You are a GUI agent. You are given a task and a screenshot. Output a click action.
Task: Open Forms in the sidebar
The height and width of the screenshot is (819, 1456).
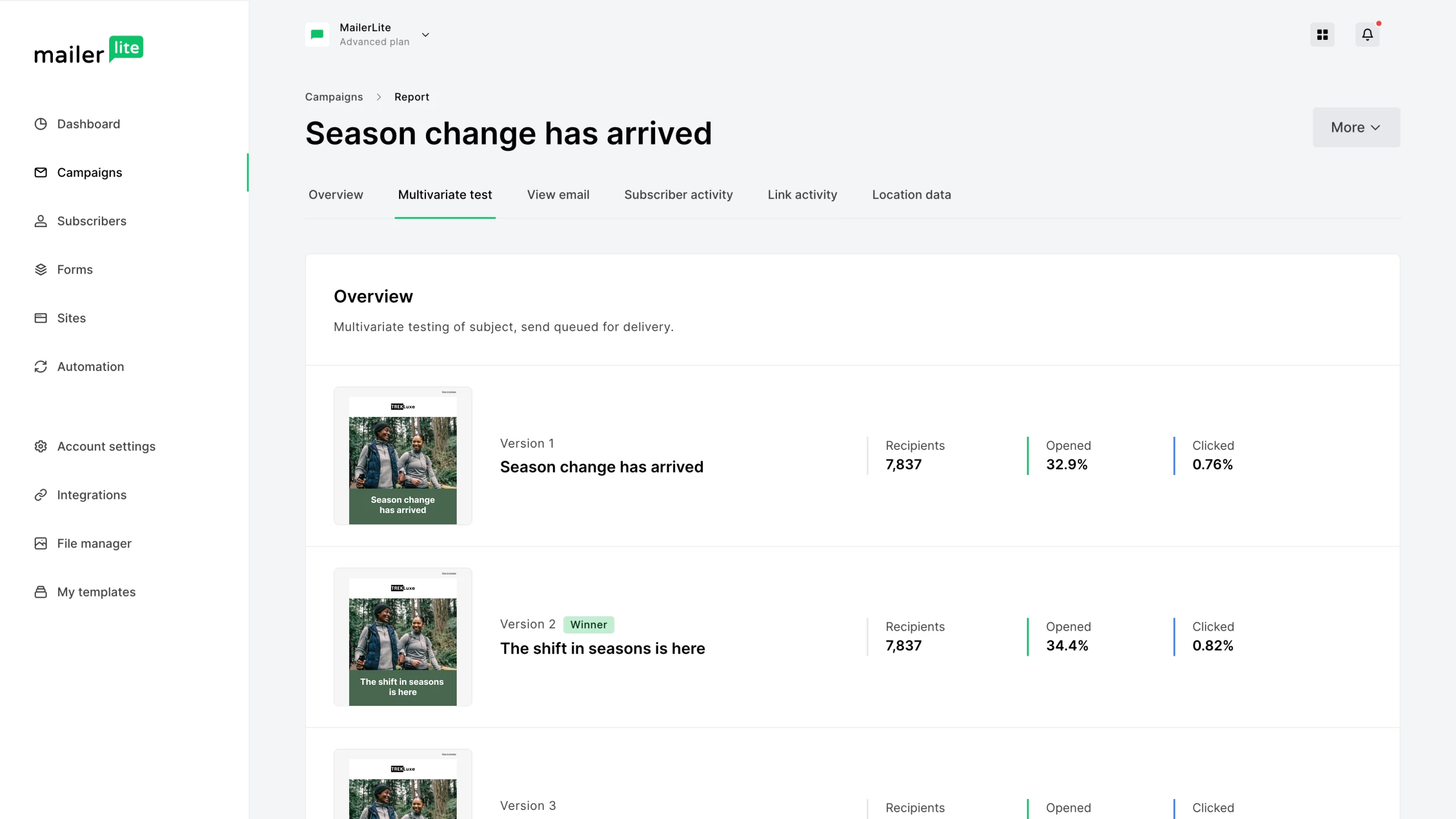tap(75, 270)
